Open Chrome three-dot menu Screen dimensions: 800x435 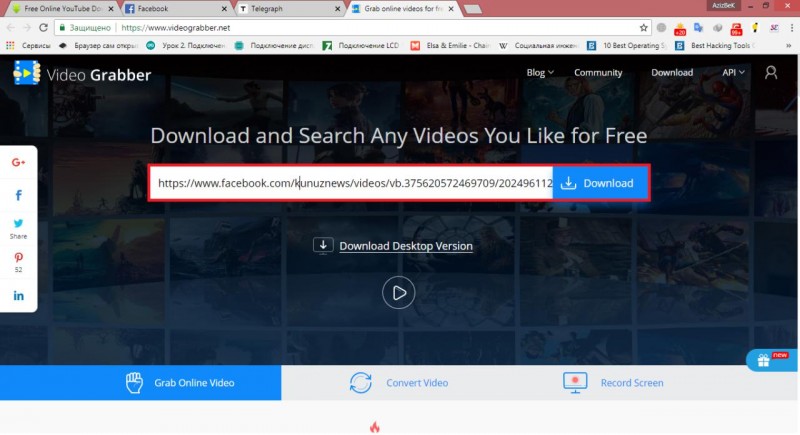tap(792, 28)
